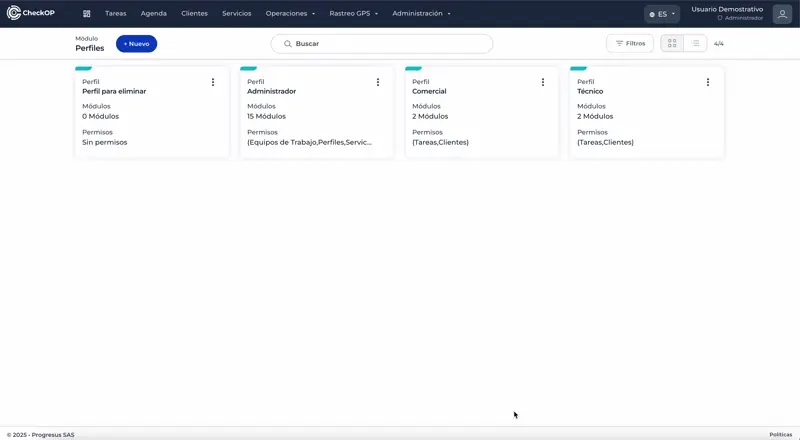The image size is (800, 440).
Task: Go to Agenda in navigation
Action: [x=154, y=14]
